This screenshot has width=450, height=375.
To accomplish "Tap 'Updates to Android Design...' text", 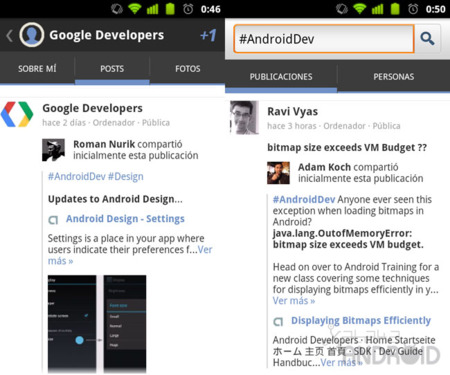I will tap(115, 199).
